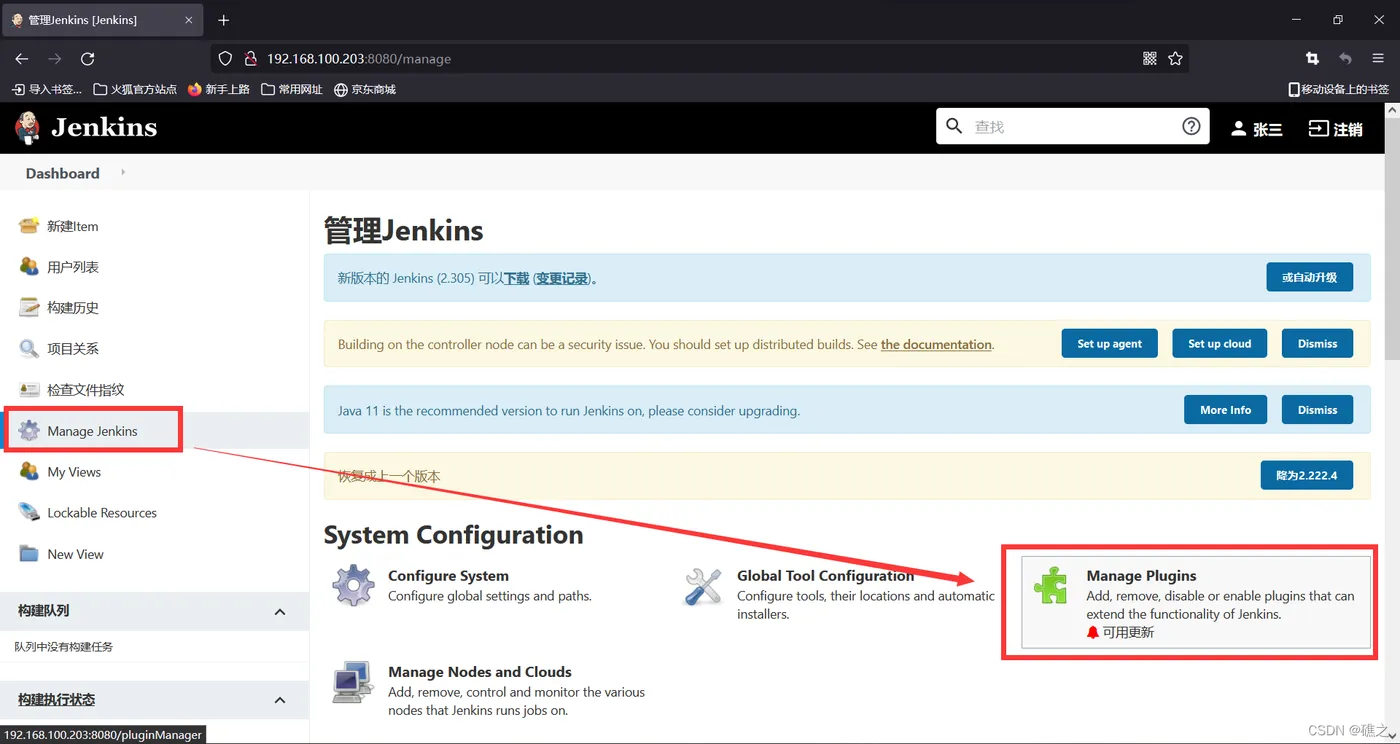Click the people icon beside 用户列表
Image resolution: width=1400 pixels, height=744 pixels.
(29, 267)
